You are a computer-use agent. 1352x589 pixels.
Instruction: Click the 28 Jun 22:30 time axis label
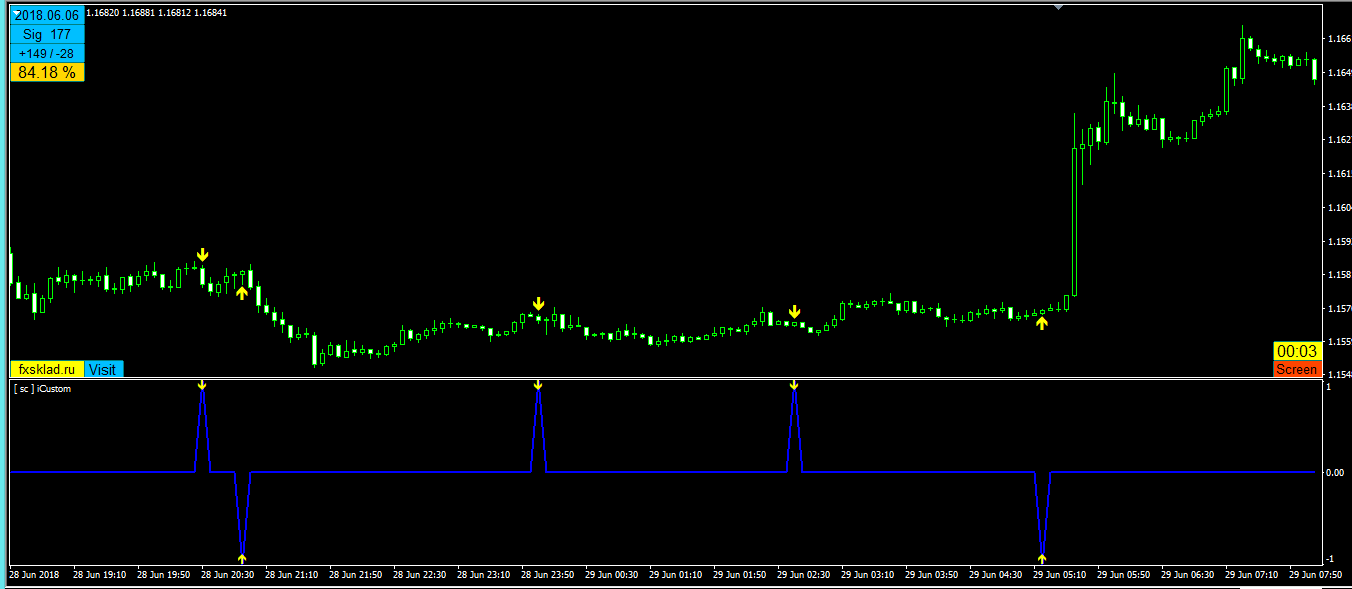point(420,575)
